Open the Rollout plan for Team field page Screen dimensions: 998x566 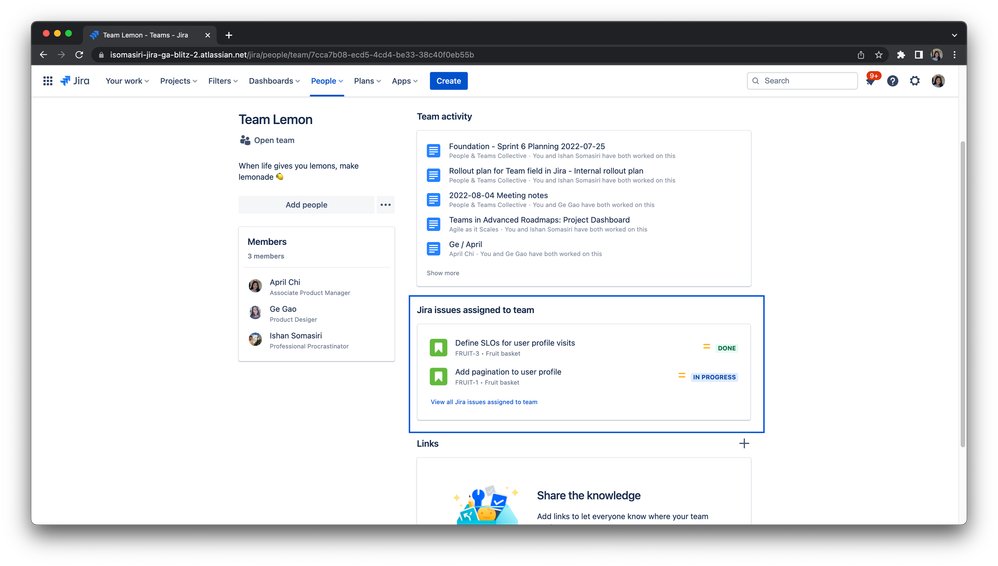pyautogui.click(x=546, y=171)
